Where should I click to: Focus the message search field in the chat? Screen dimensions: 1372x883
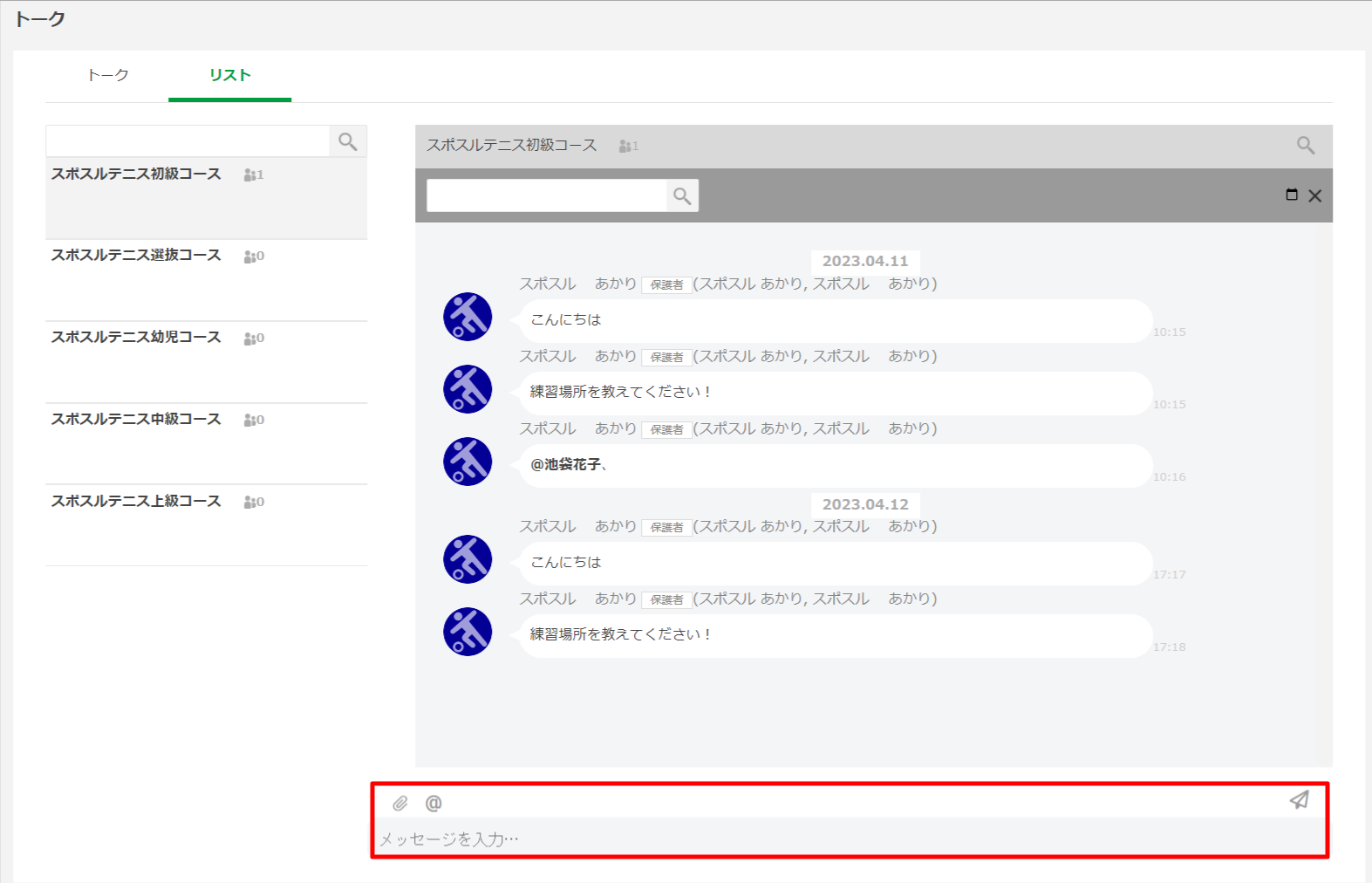click(547, 196)
